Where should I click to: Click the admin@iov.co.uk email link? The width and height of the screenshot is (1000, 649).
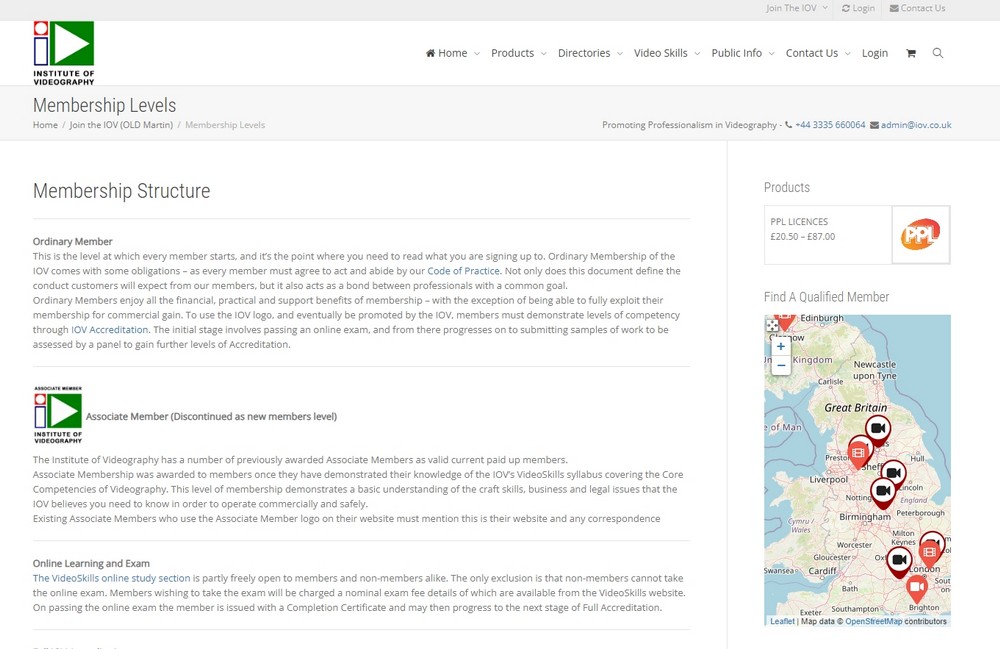point(915,125)
